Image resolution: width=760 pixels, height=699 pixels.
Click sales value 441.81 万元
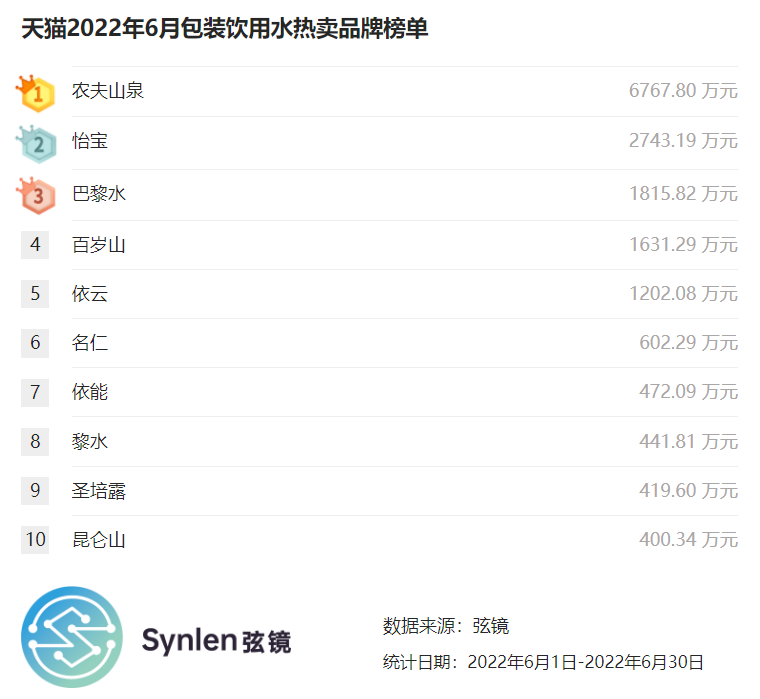click(688, 442)
